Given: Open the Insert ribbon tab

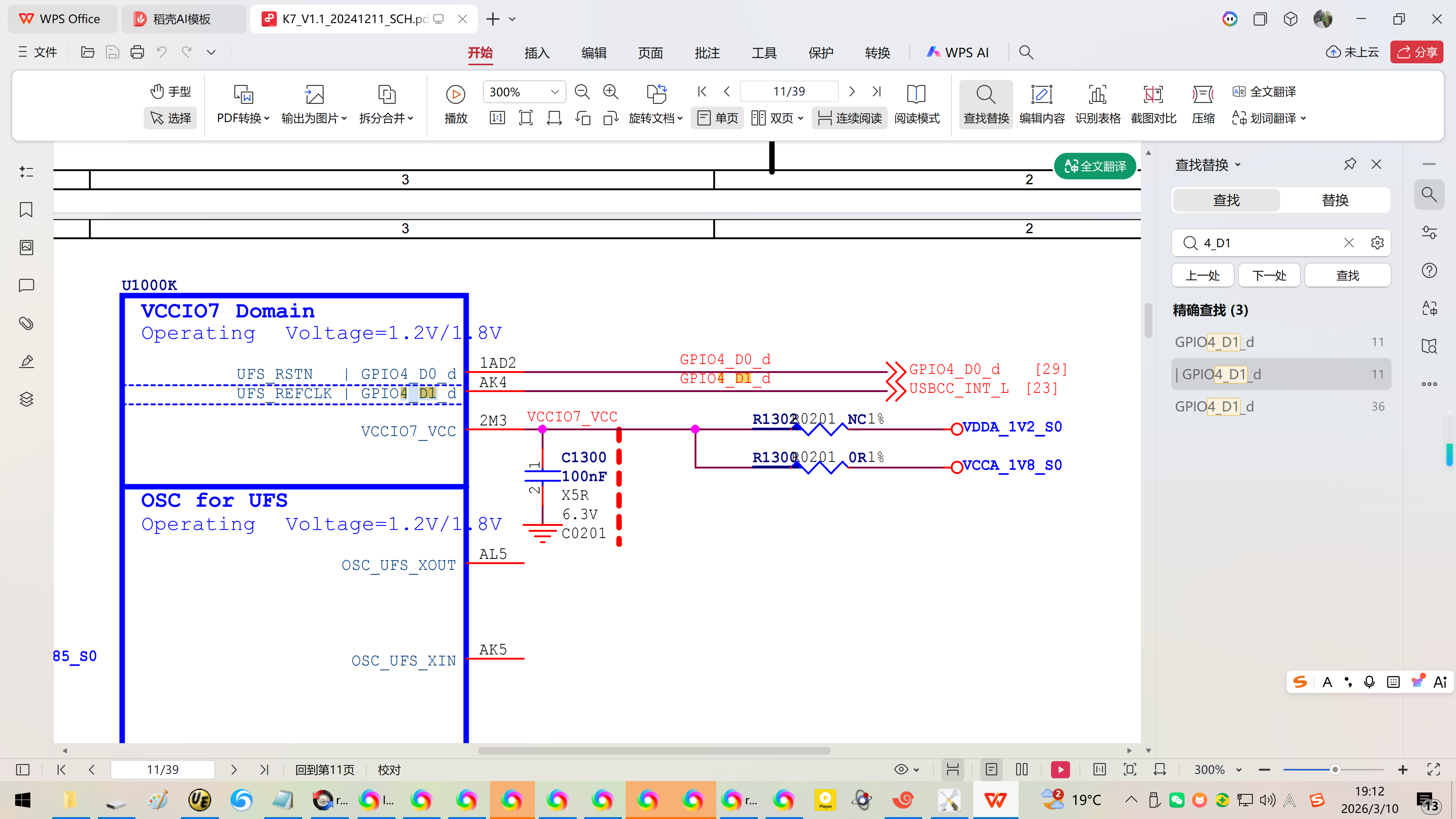Looking at the screenshot, I should coord(537,53).
